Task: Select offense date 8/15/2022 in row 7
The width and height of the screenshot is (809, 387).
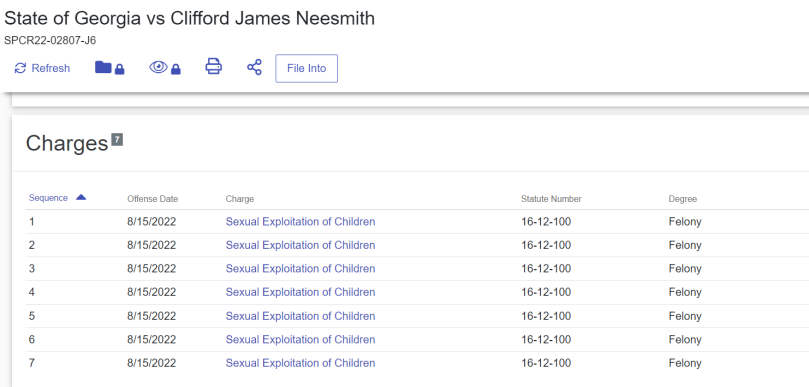Action: [x=152, y=363]
